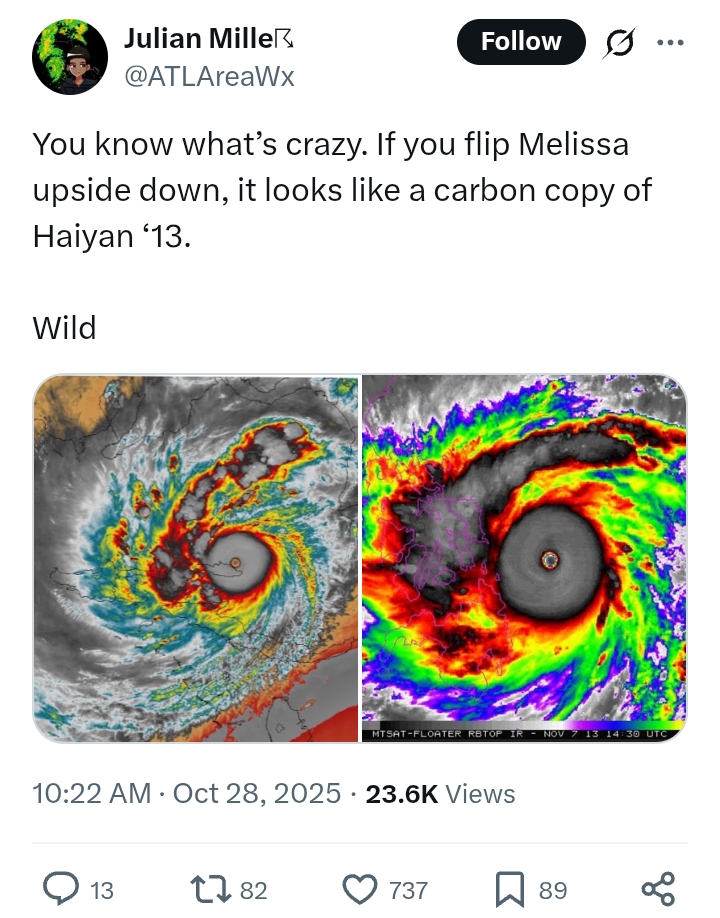Enlarge the right Haiyan MTSAT image
This screenshot has width=720, height=918.
click(x=524, y=558)
